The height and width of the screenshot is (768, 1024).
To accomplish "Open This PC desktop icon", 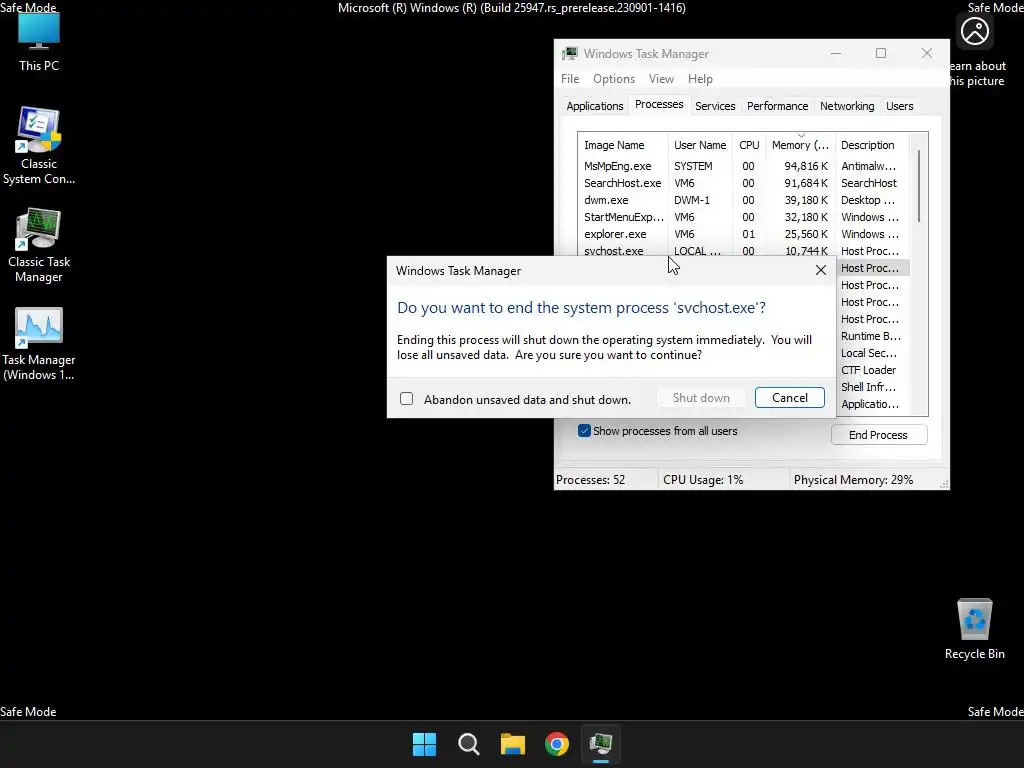I will 39,42.
